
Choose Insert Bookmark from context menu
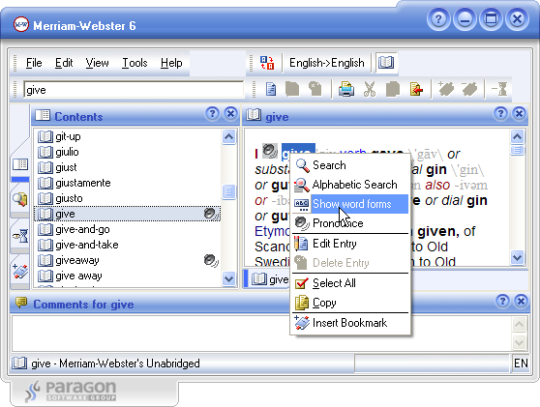351,323
